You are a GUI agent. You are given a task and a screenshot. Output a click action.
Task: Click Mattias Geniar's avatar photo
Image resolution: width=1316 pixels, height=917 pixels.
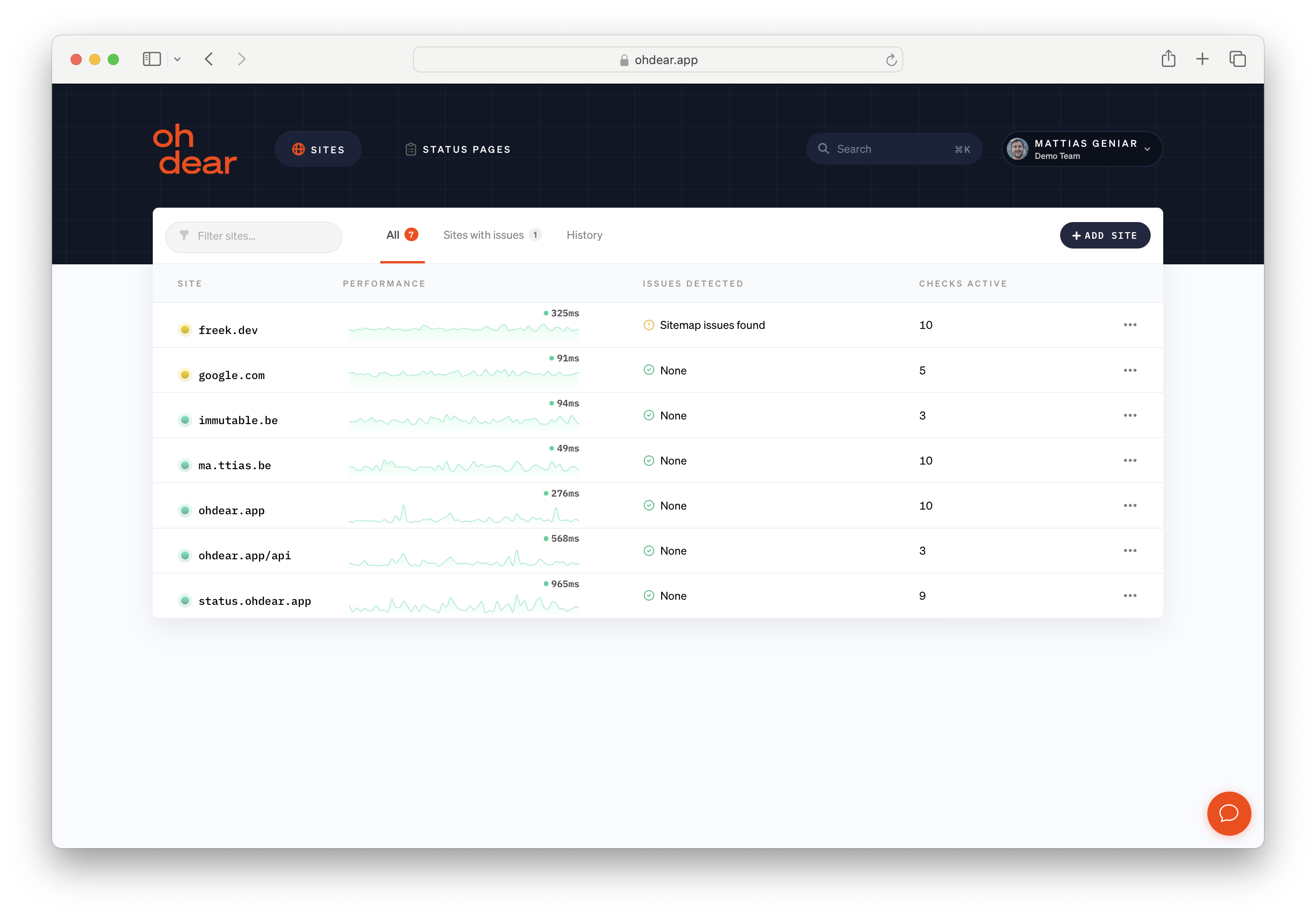pos(1017,149)
